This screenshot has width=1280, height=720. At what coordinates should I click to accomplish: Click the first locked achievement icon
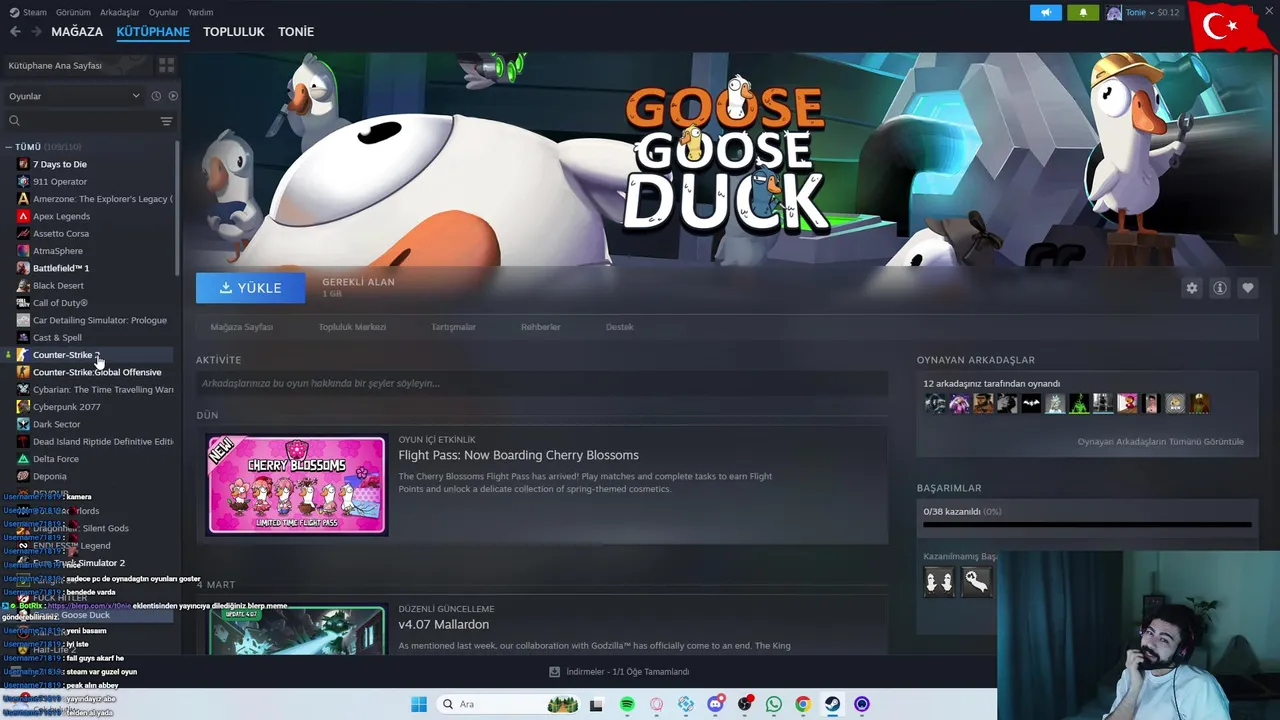(939, 581)
